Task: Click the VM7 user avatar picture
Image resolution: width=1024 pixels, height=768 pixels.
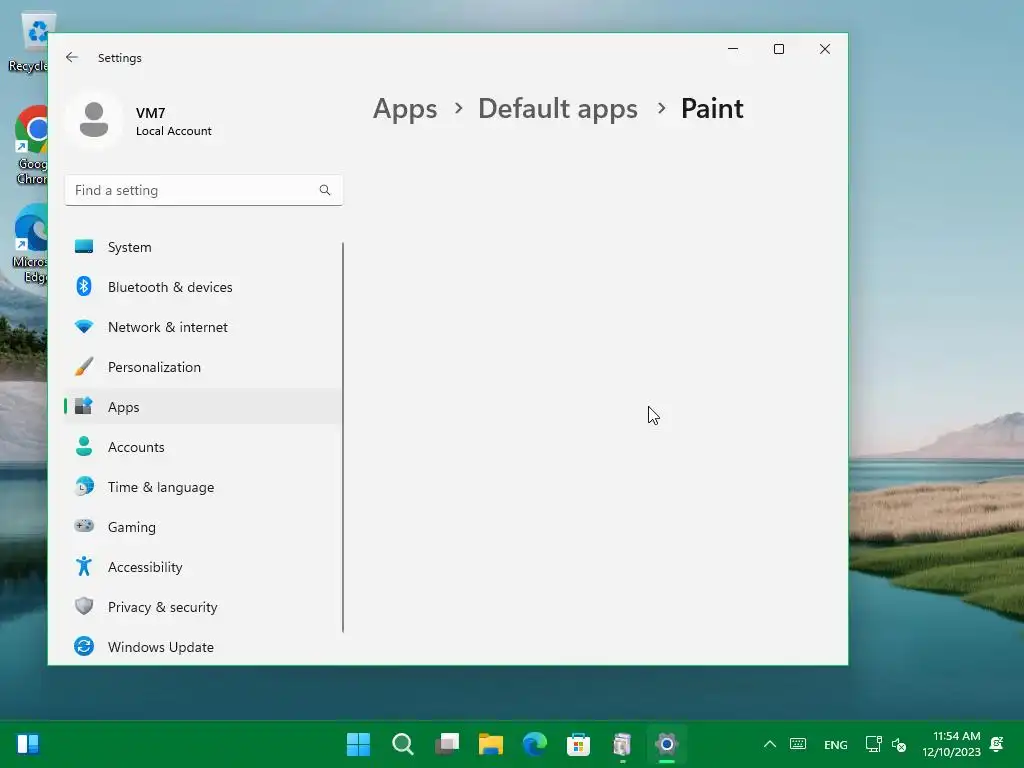Action: (x=94, y=120)
